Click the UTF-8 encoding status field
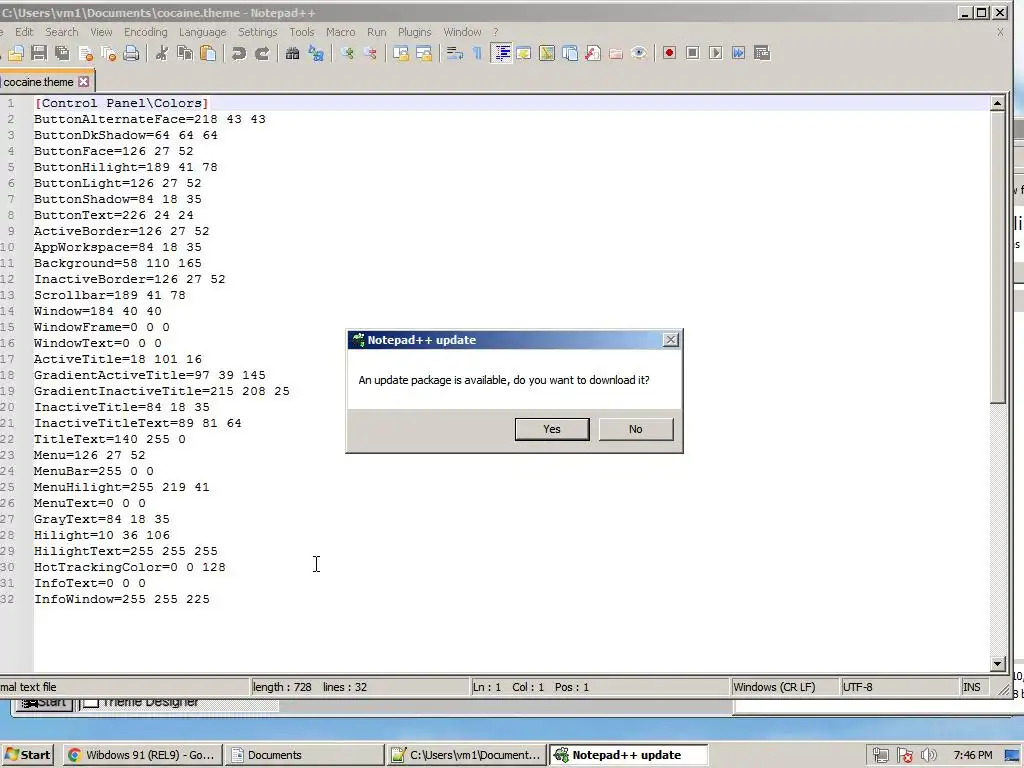This screenshot has height=768, width=1024. (899, 687)
